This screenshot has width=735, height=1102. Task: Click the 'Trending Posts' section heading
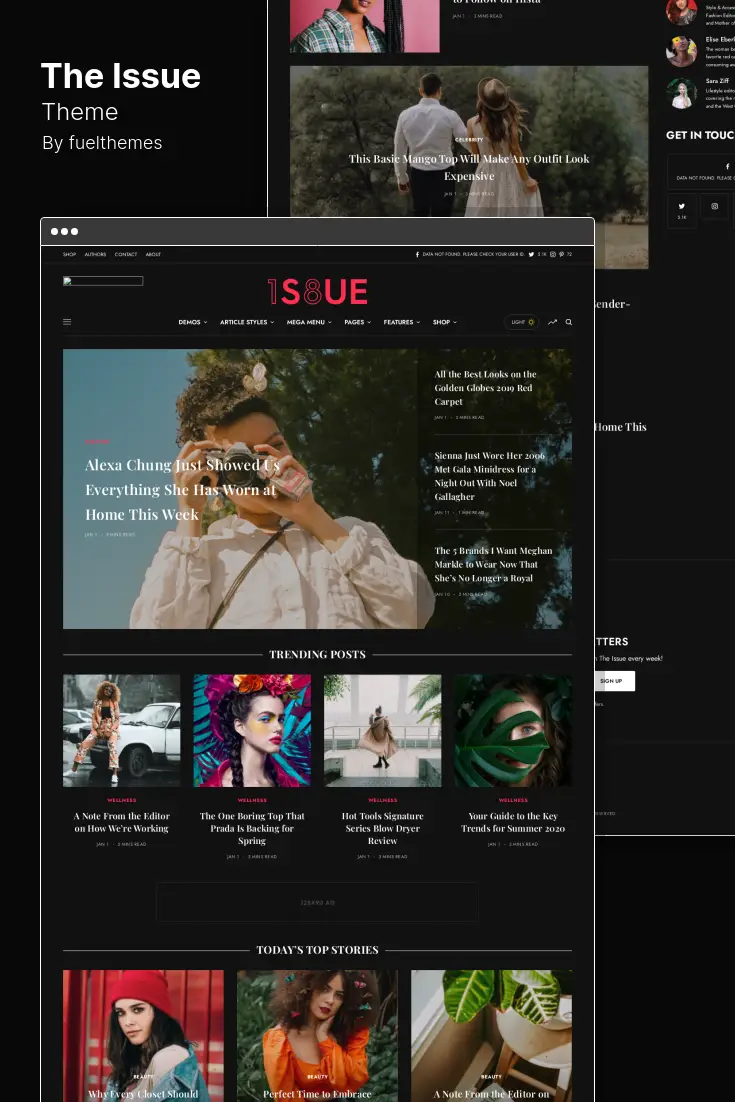pos(318,654)
